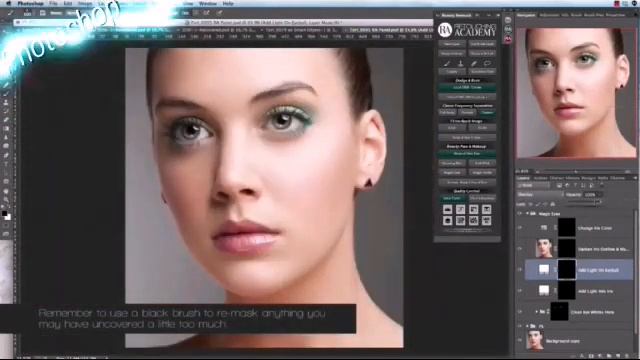Click green Frequency Separation button on right
Image resolution: width=640 pixels, height=360 pixels.
pos(487,112)
